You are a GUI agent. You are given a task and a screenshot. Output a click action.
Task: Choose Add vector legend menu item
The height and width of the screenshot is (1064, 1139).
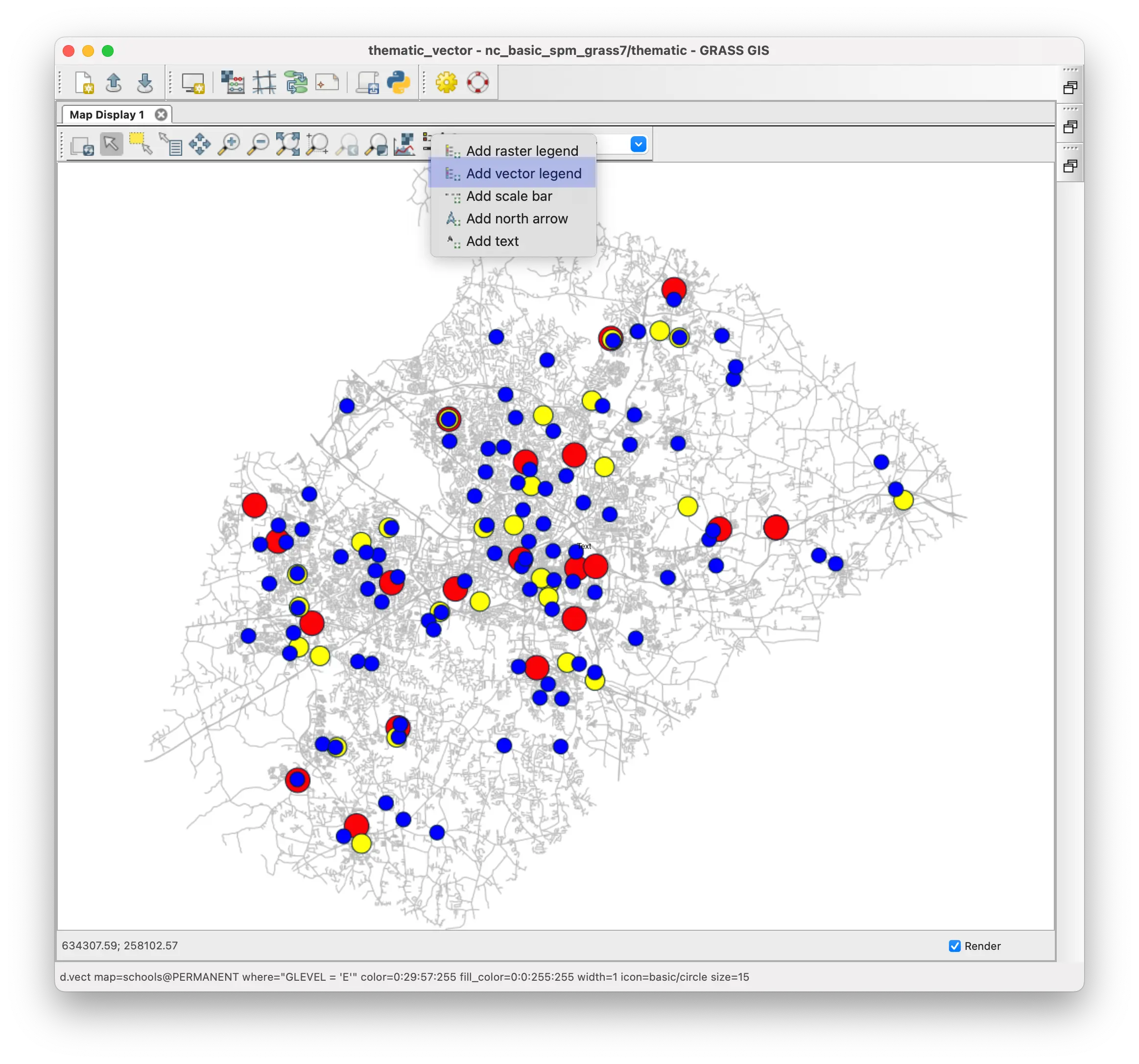[x=523, y=174]
